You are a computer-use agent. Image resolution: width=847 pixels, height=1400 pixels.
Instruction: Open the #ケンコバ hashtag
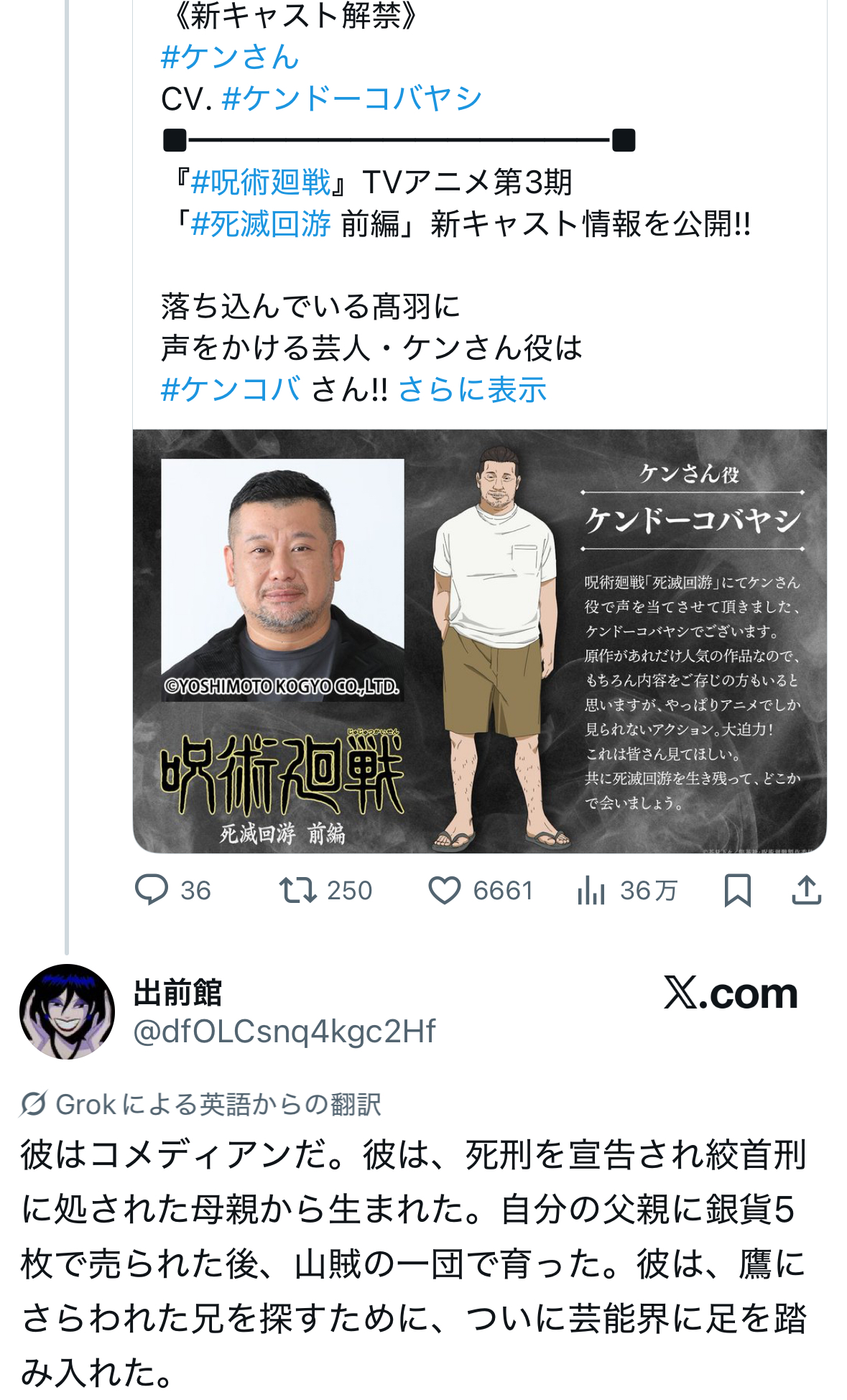click(x=231, y=389)
